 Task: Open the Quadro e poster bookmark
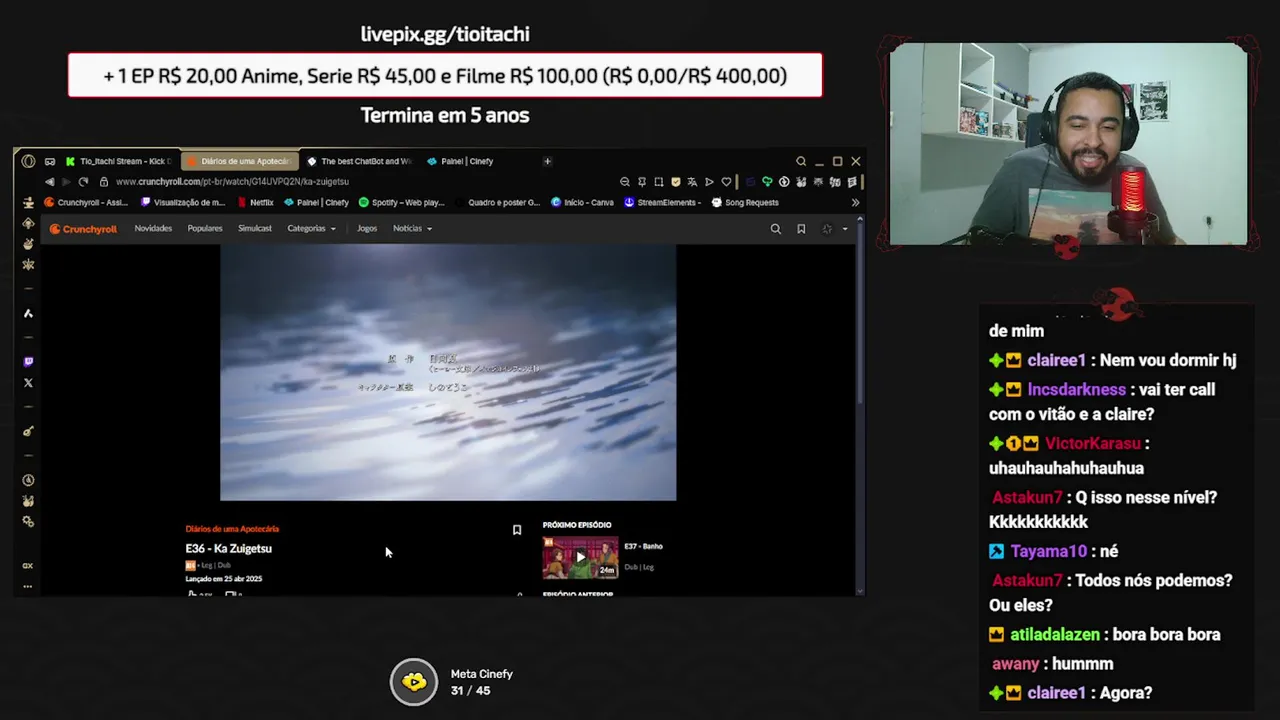[x=497, y=202]
